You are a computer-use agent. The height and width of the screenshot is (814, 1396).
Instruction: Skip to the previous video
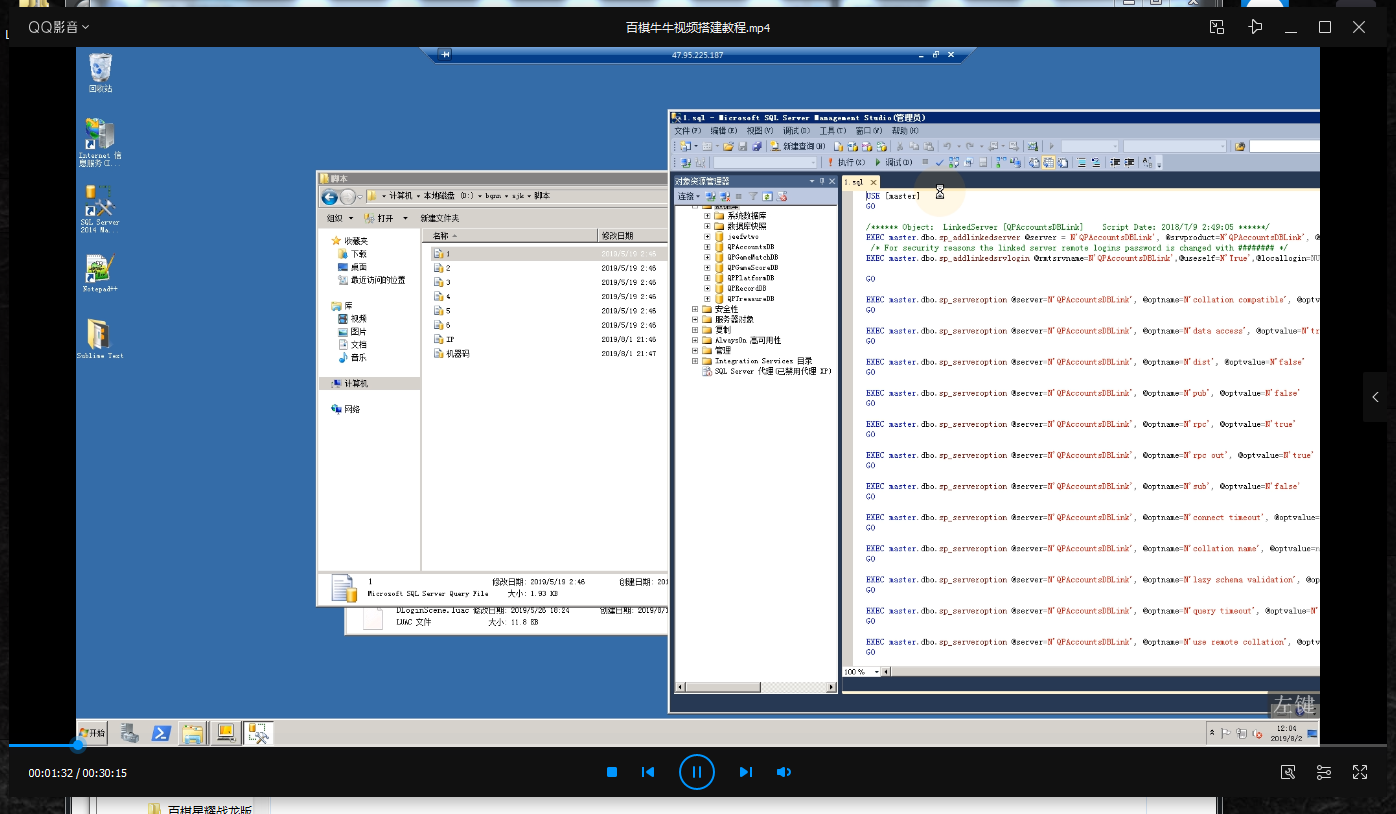(648, 772)
